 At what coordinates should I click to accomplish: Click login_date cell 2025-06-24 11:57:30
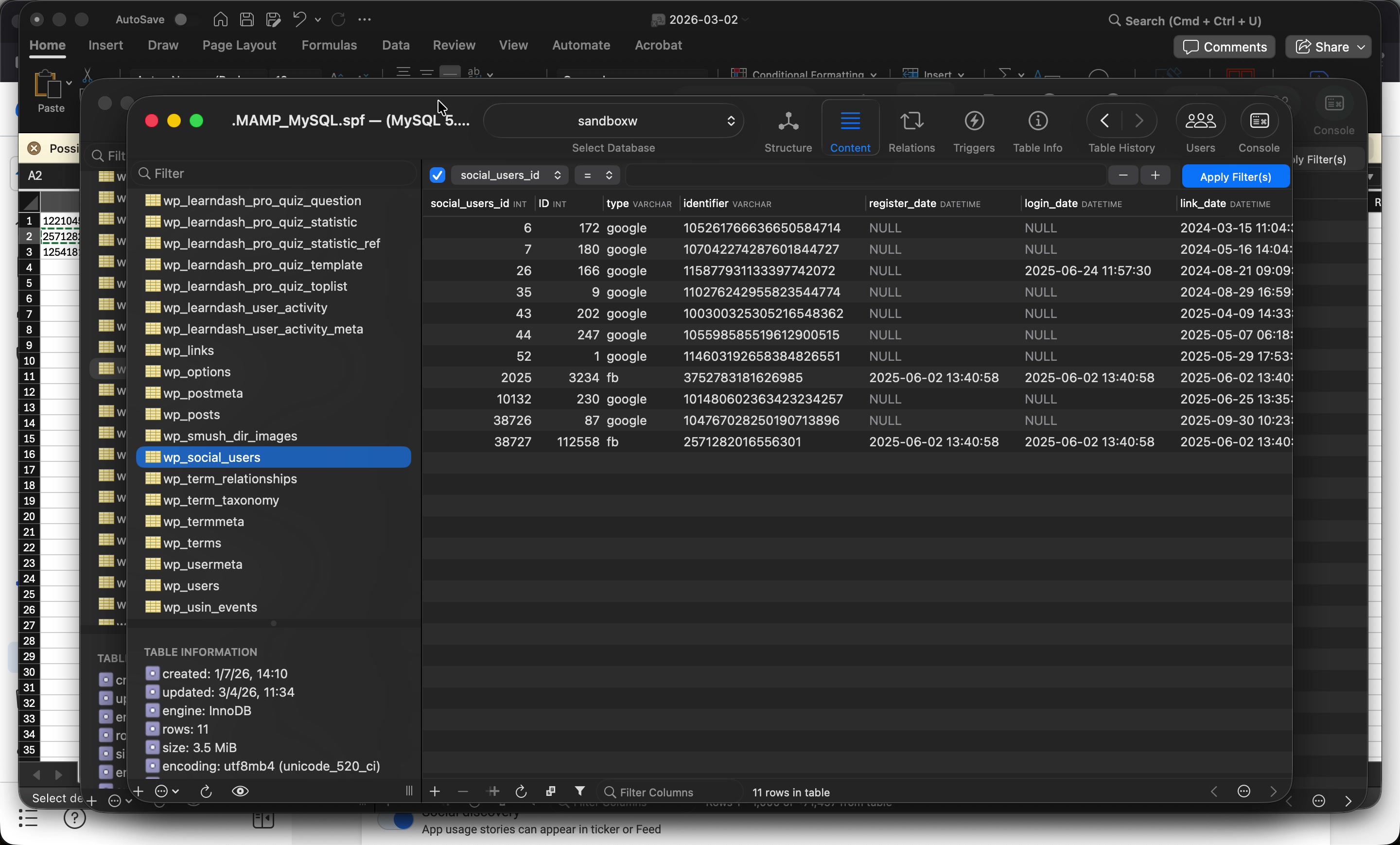1087,270
